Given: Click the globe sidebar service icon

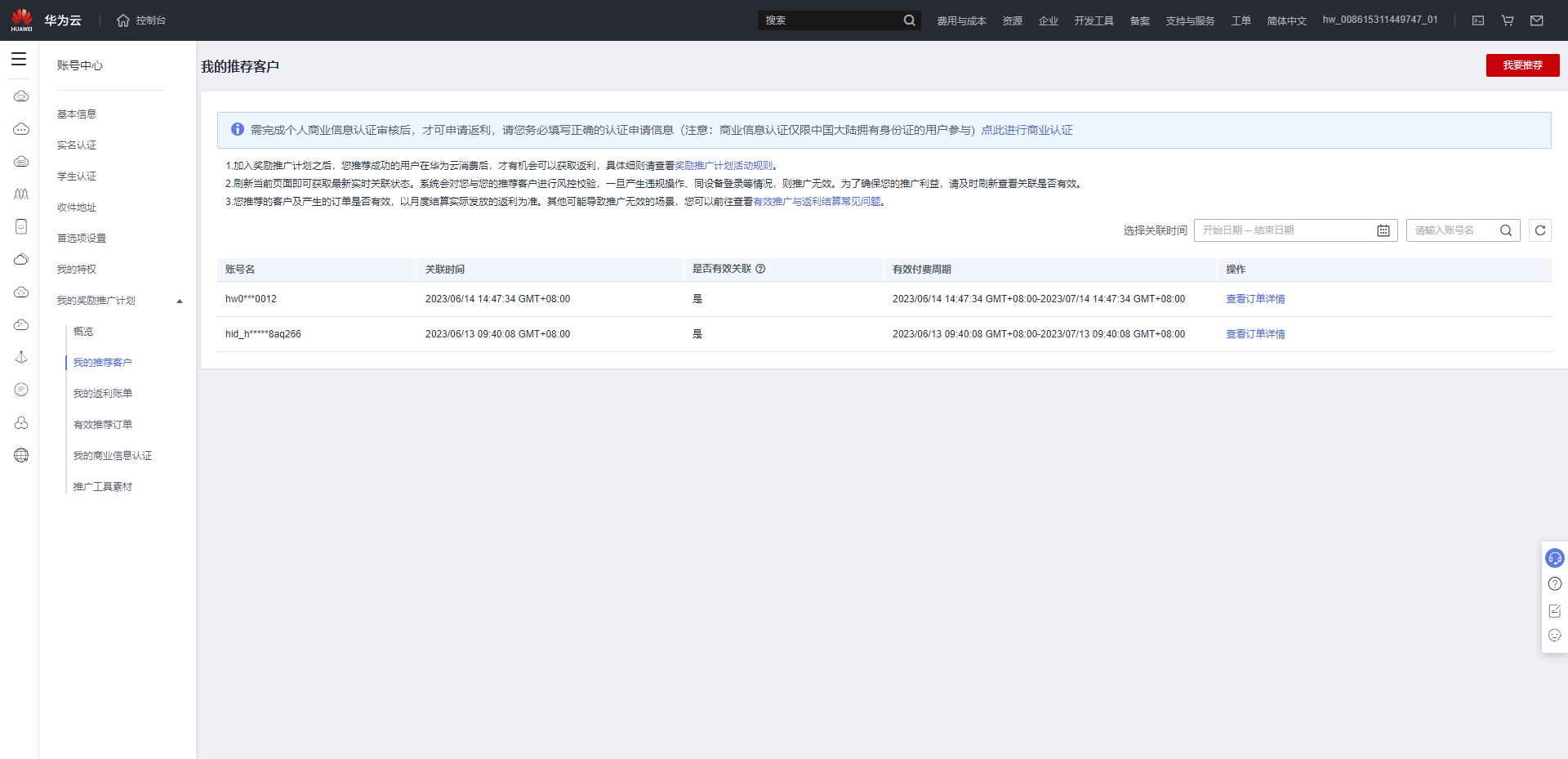Looking at the screenshot, I should 21,455.
